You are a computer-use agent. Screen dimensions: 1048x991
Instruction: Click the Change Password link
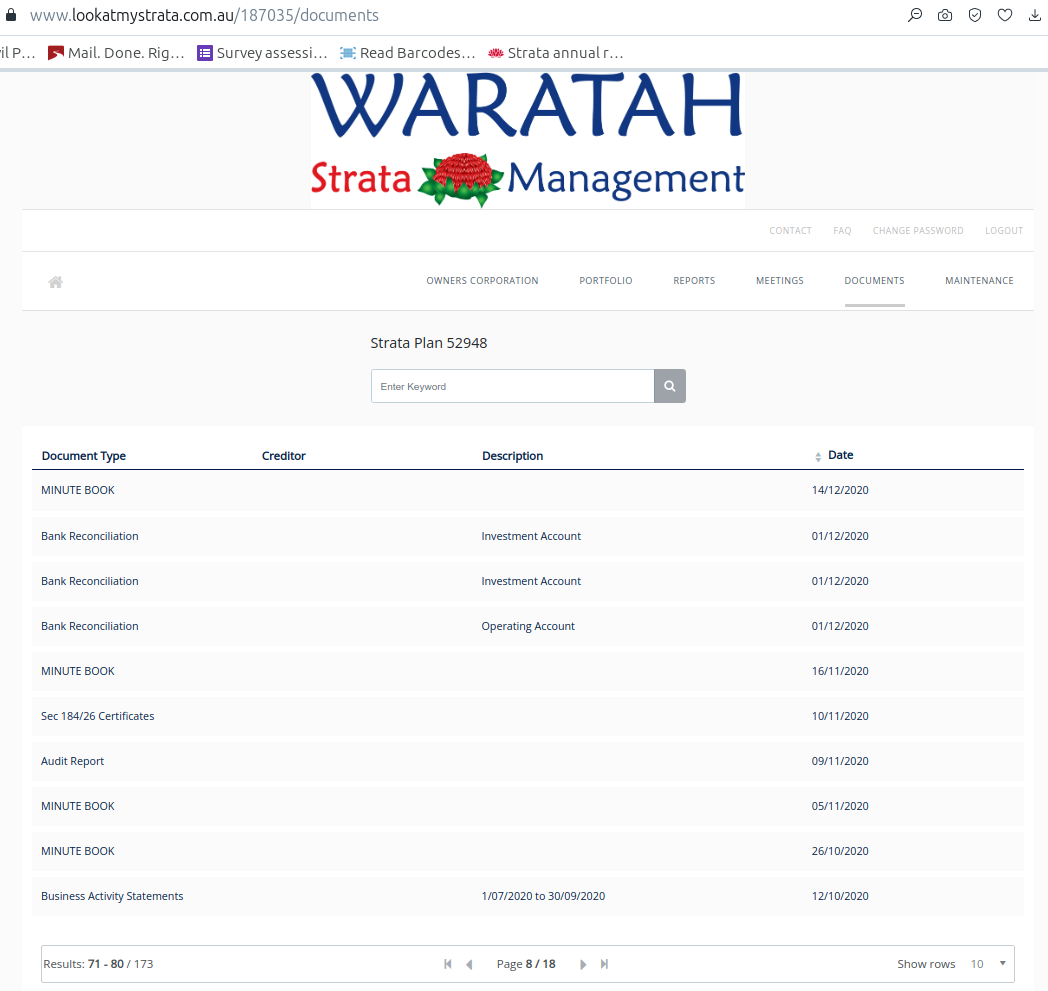(x=917, y=231)
